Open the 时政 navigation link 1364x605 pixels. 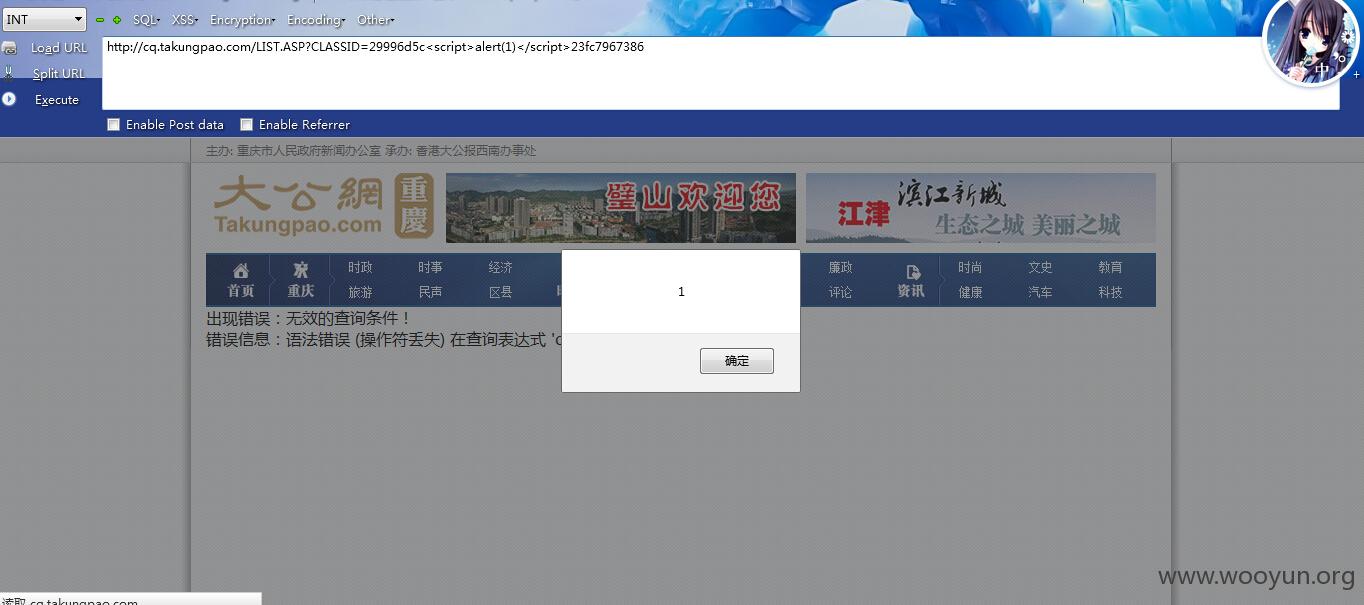(x=360, y=268)
